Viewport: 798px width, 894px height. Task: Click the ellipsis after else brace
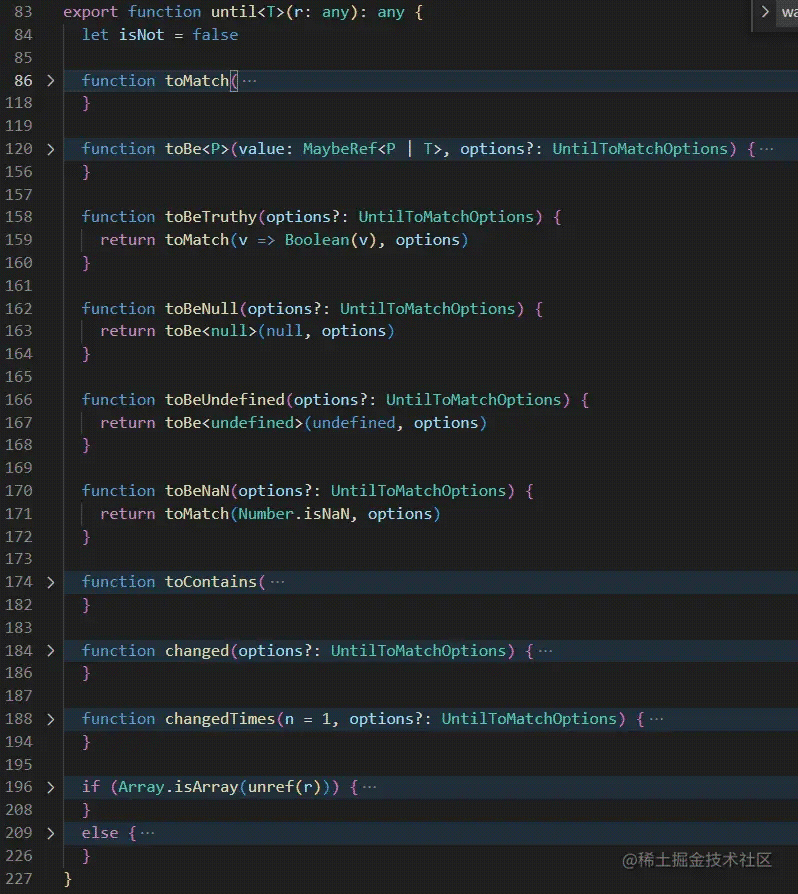click(147, 833)
